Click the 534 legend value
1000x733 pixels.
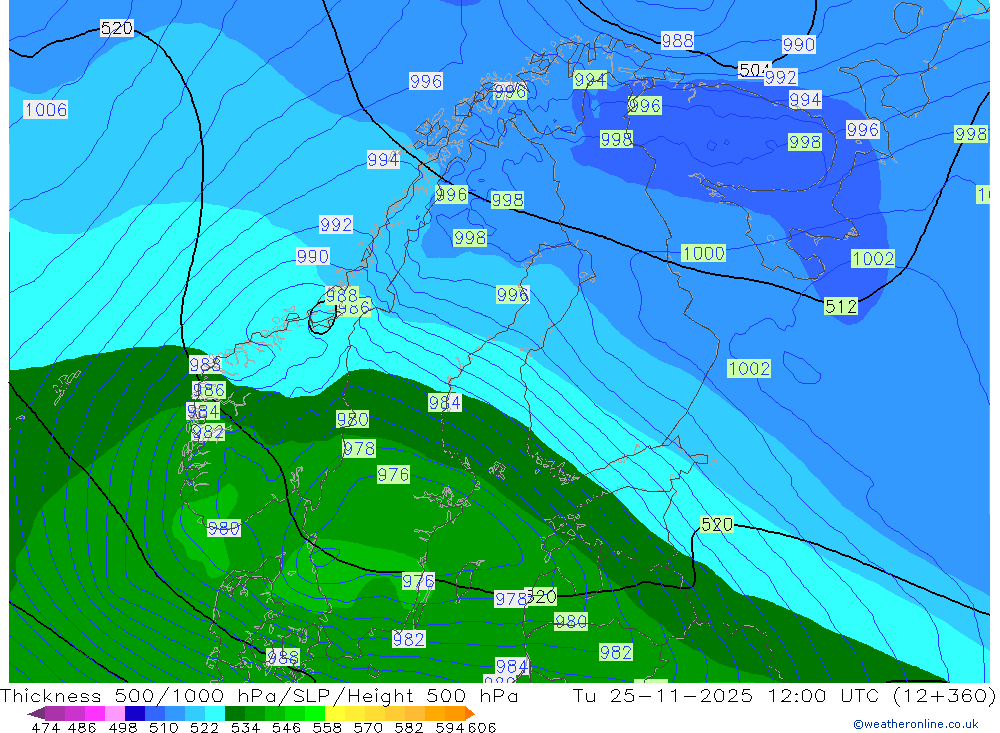click(x=245, y=727)
